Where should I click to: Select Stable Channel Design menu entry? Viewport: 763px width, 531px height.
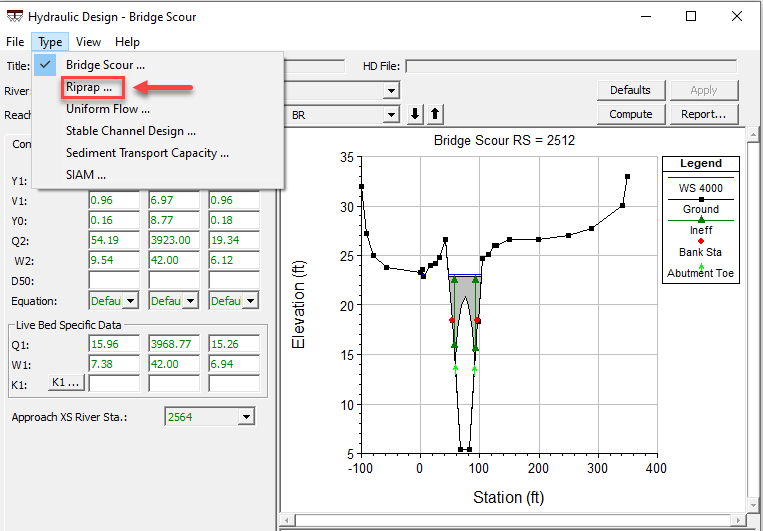pyautogui.click(x=130, y=131)
